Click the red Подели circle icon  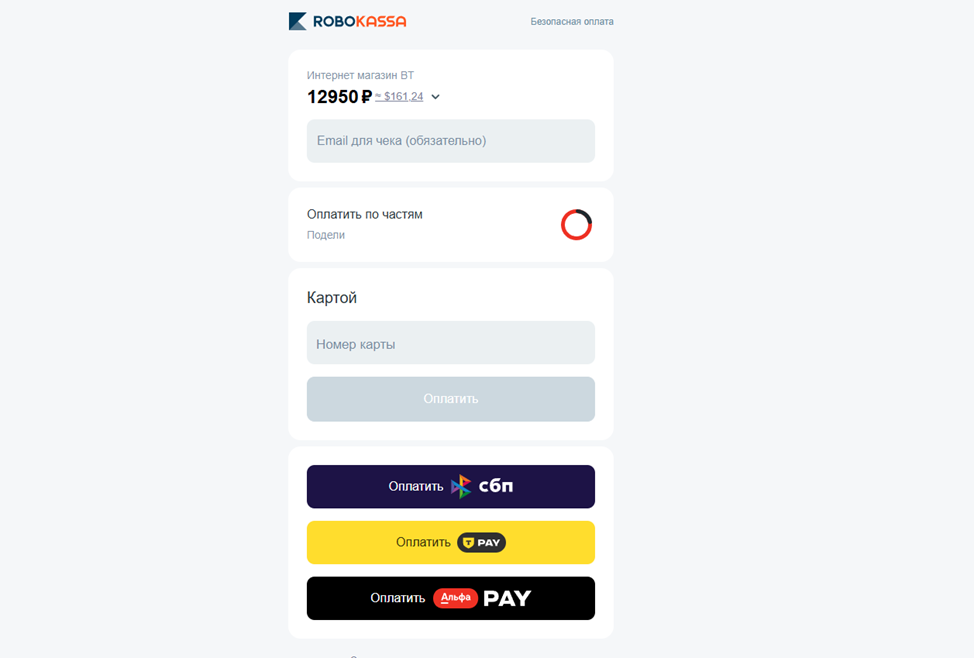(x=576, y=224)
